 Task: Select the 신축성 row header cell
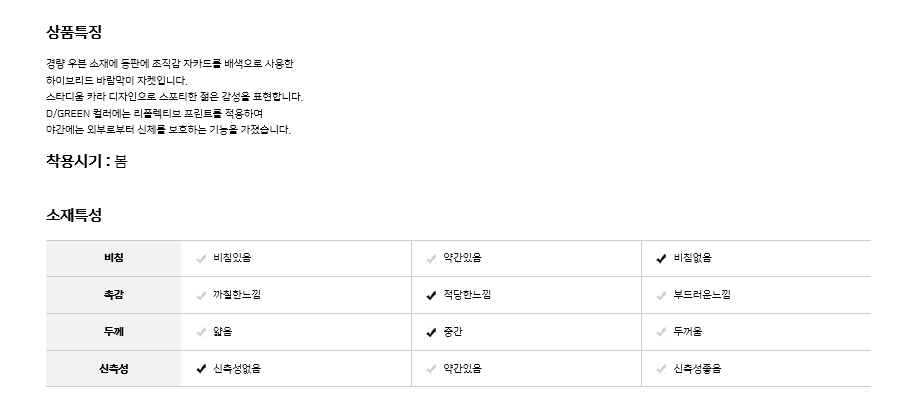[x=113, y=369]
